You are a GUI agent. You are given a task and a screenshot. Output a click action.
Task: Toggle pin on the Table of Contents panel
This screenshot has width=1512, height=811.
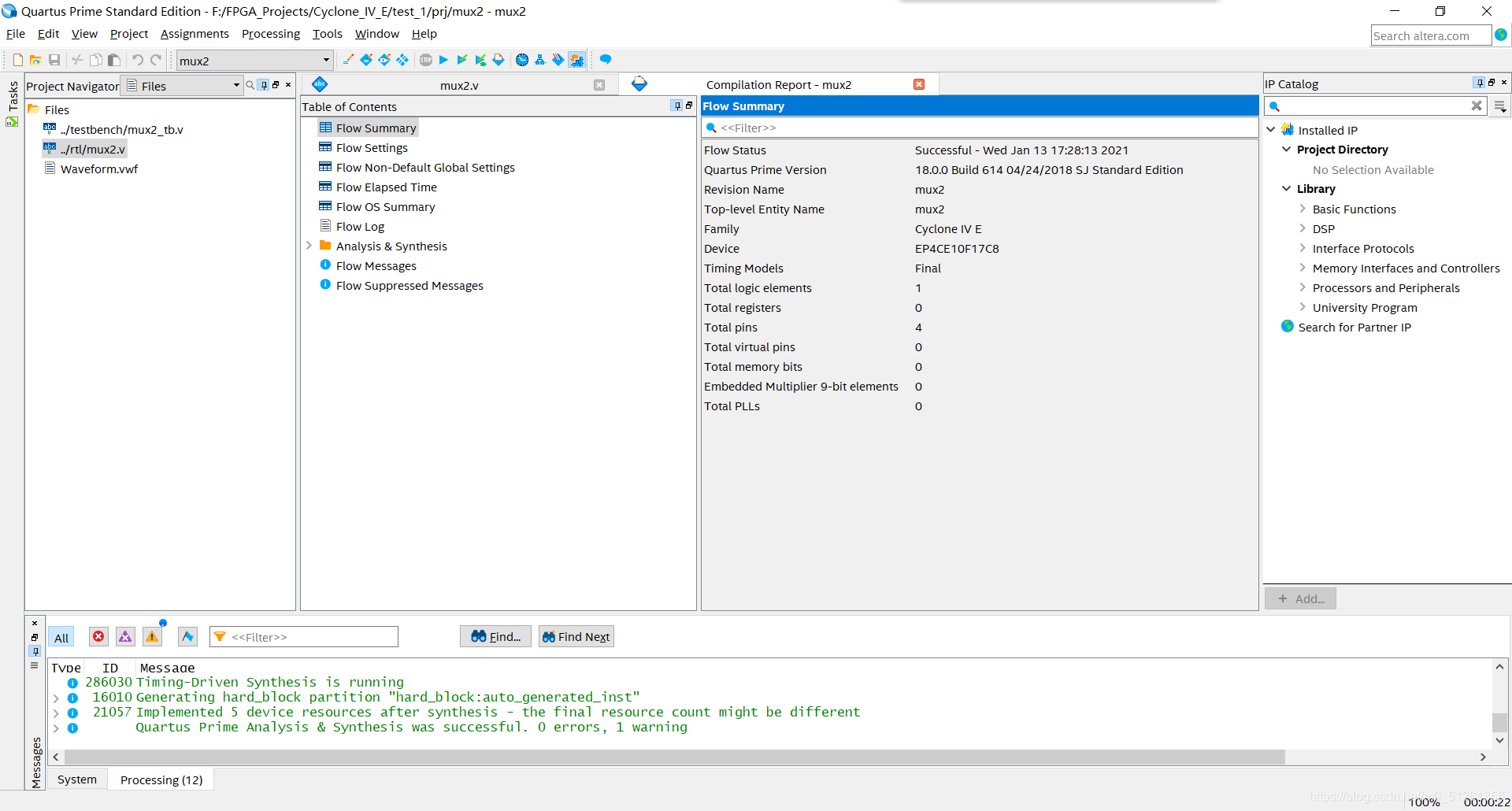coord(677,106)
